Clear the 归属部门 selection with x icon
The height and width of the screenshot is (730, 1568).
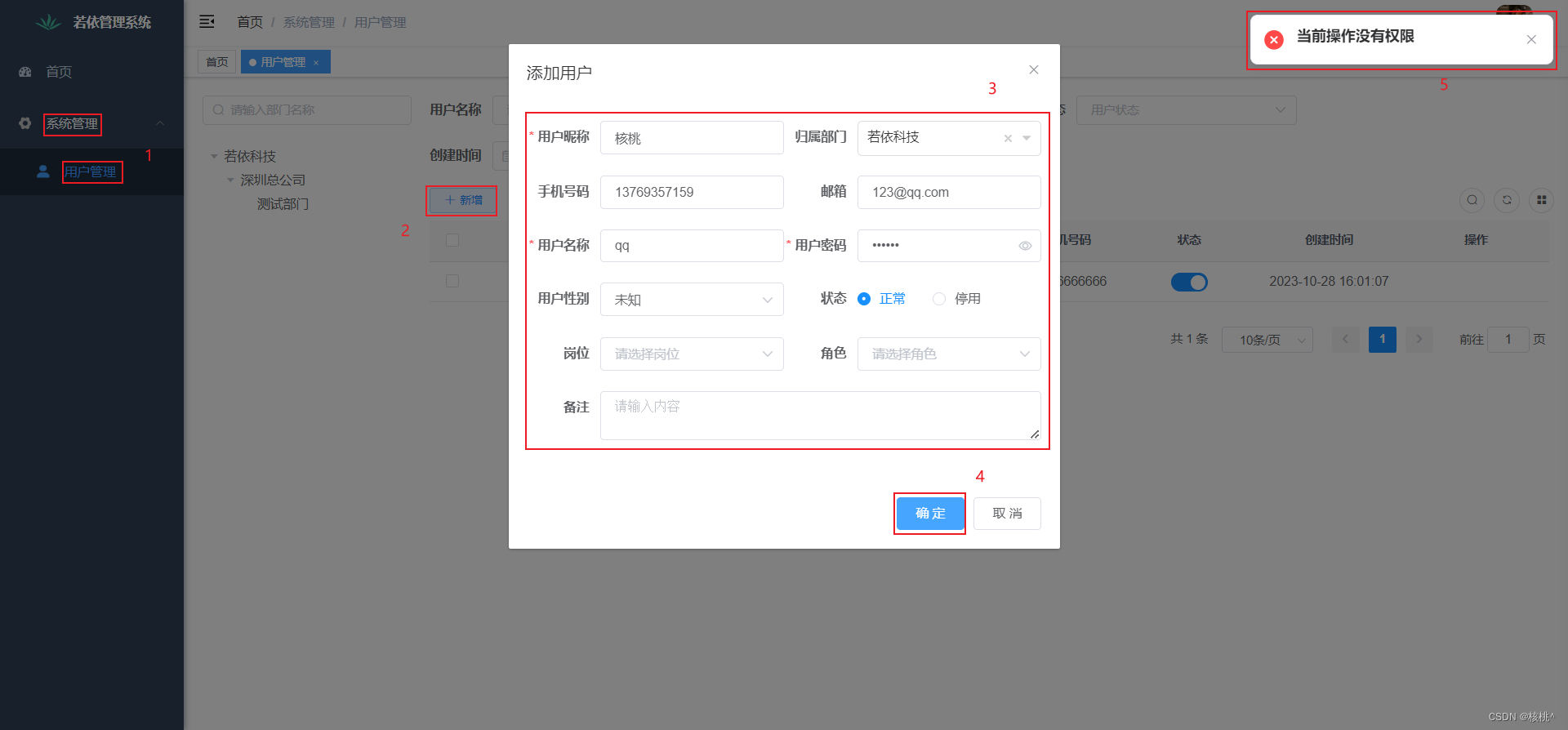tap(1008, 138)
